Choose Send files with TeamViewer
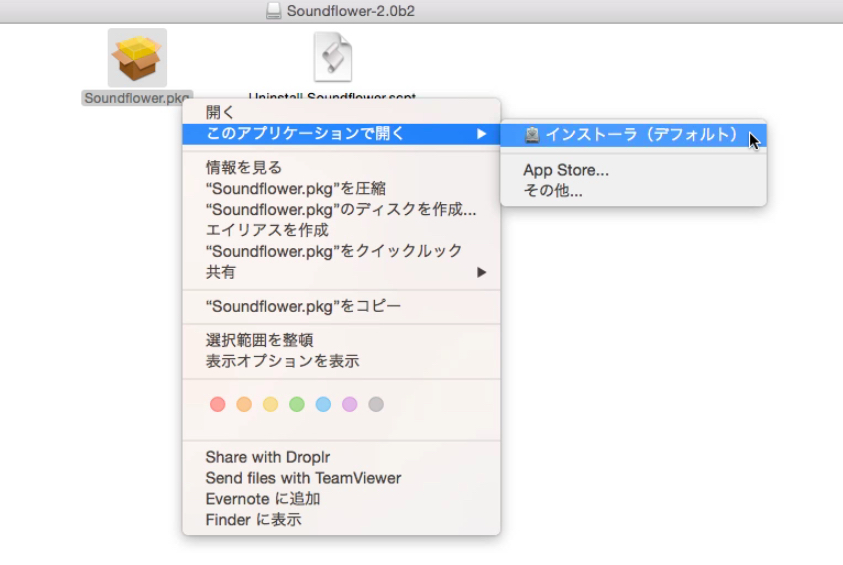 pos(341,478)
